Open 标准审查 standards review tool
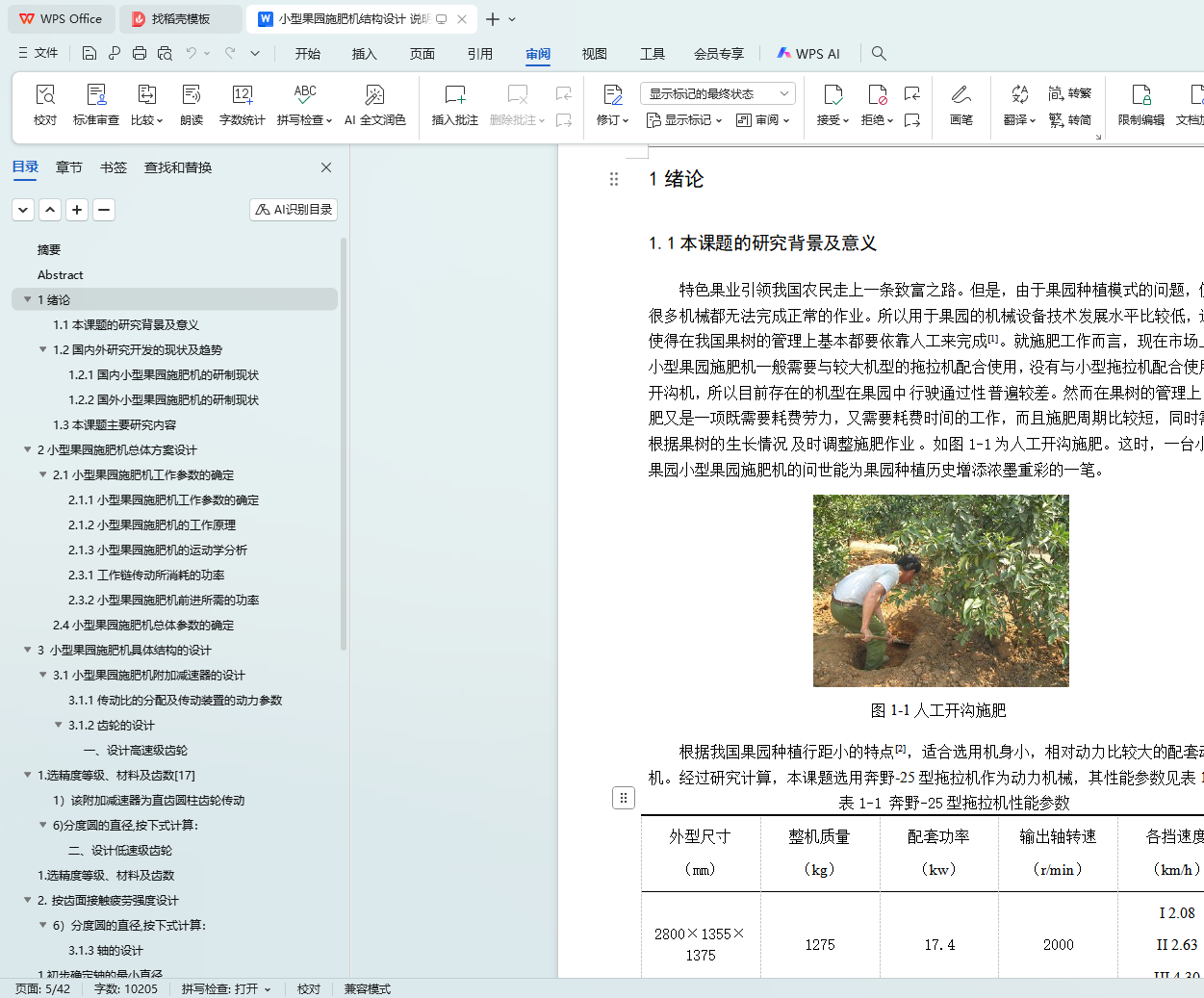Screen dimensions: 1204x998 tap(96, 105)
